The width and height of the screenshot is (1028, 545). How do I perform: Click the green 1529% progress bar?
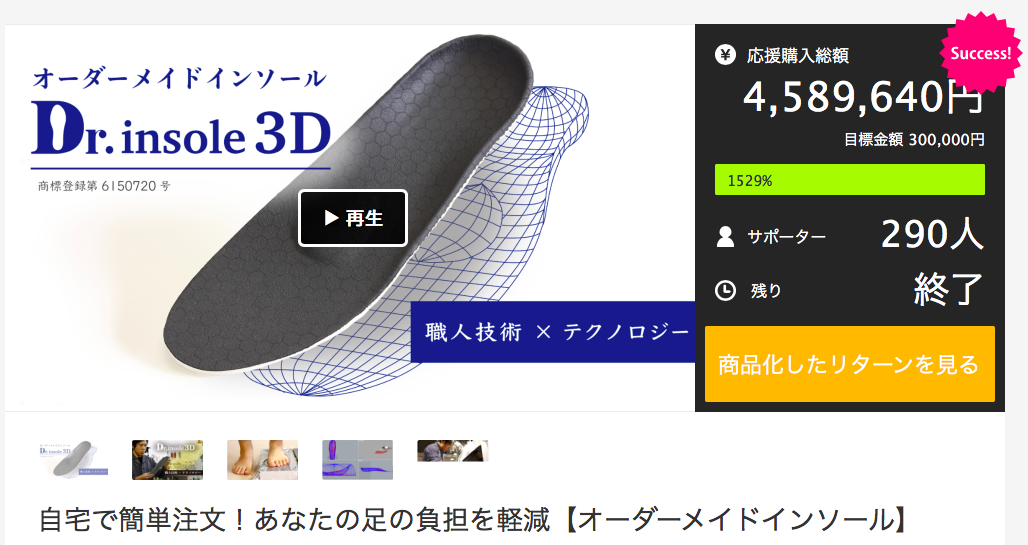pyautogui.click(x=850, y=180)
